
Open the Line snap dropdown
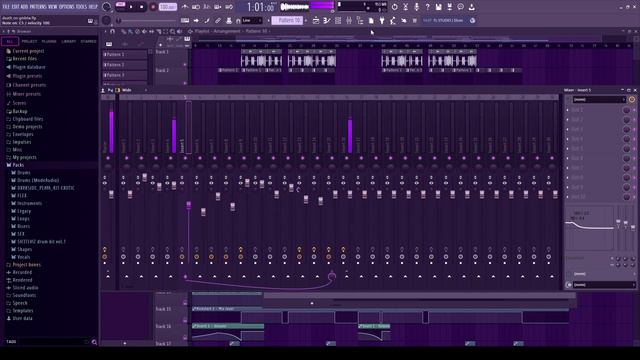point(251,20)
